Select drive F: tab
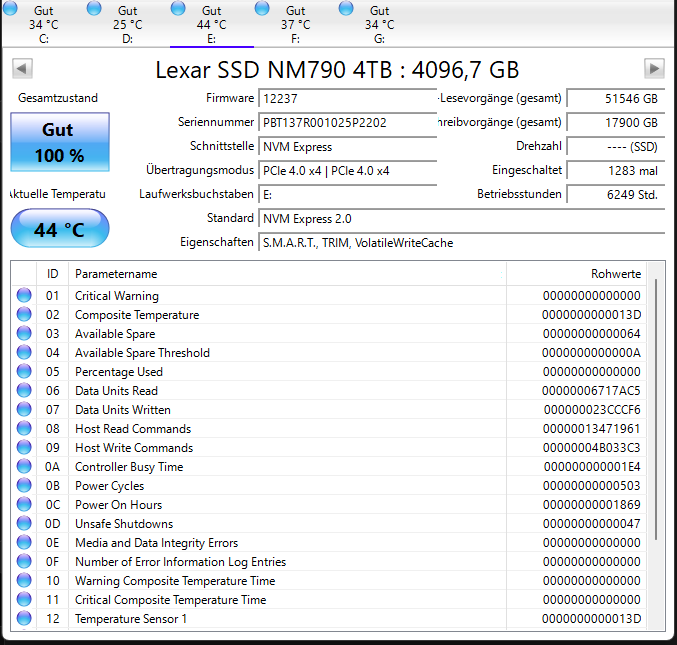Screen dimensions: 677x645 click(295, 24)
